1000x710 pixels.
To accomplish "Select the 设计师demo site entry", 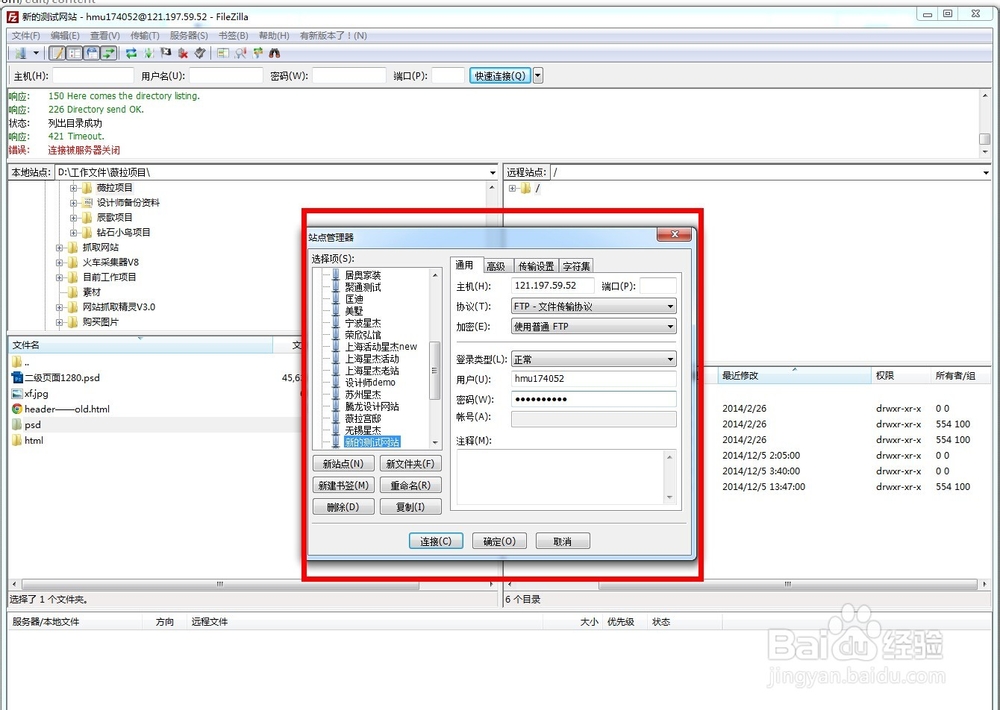I will point(370,383).
